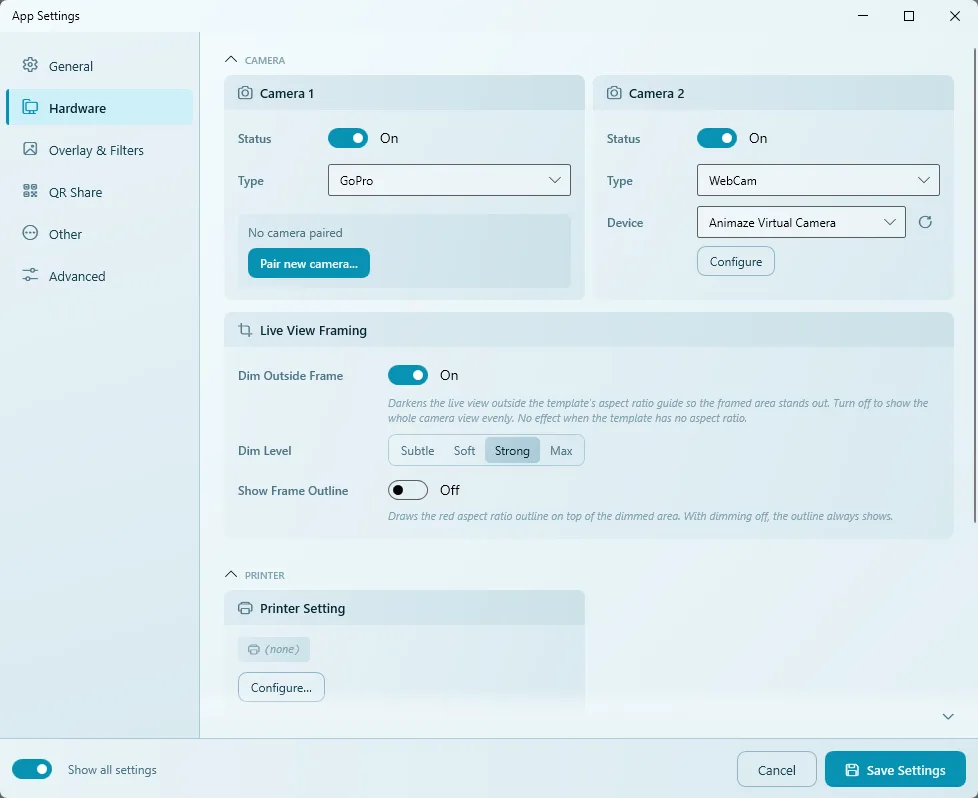Open the Camera 1 Type dropdown
The height and width of the screenshot is (798, 978).
449,180
